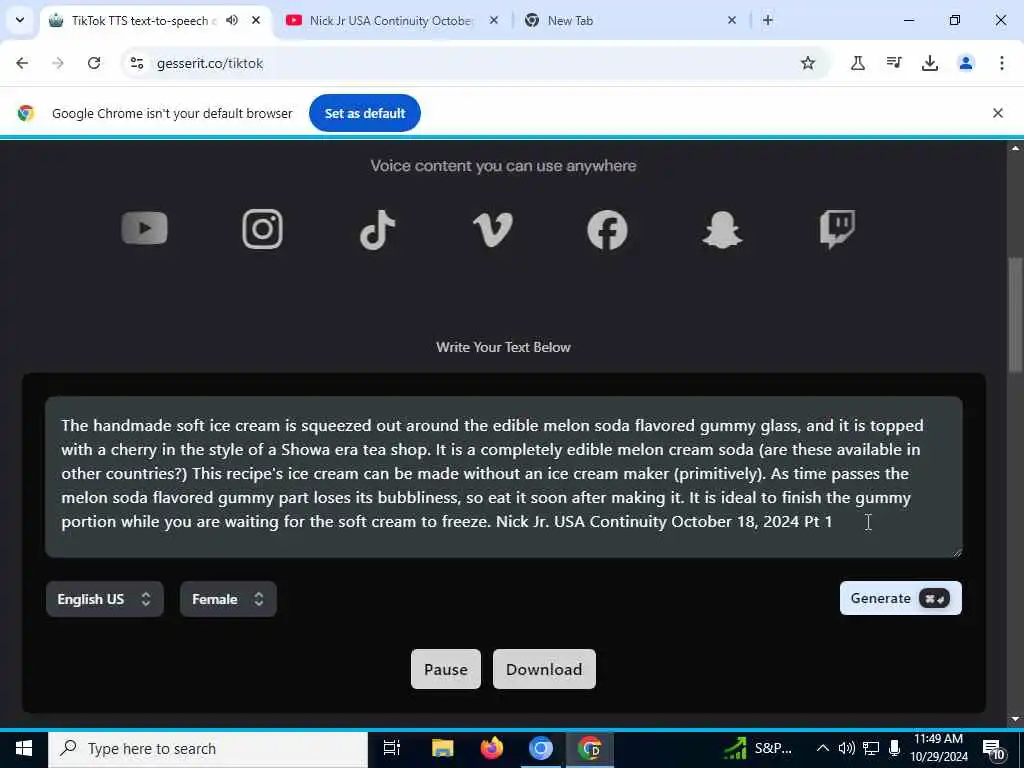Image resolution: width=1024 pixels, height=768 pixels.
Task: Open the Windows Start menu
Action: 24,748
